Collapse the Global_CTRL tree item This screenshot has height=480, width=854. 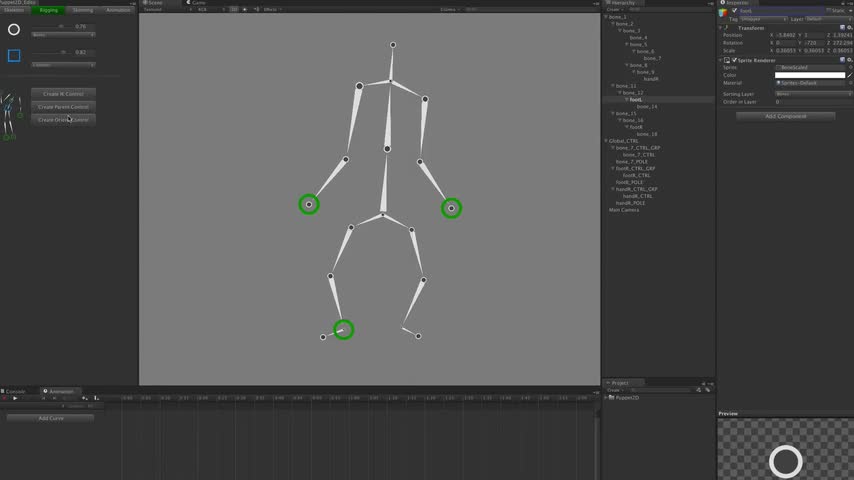tap(606, 141)
